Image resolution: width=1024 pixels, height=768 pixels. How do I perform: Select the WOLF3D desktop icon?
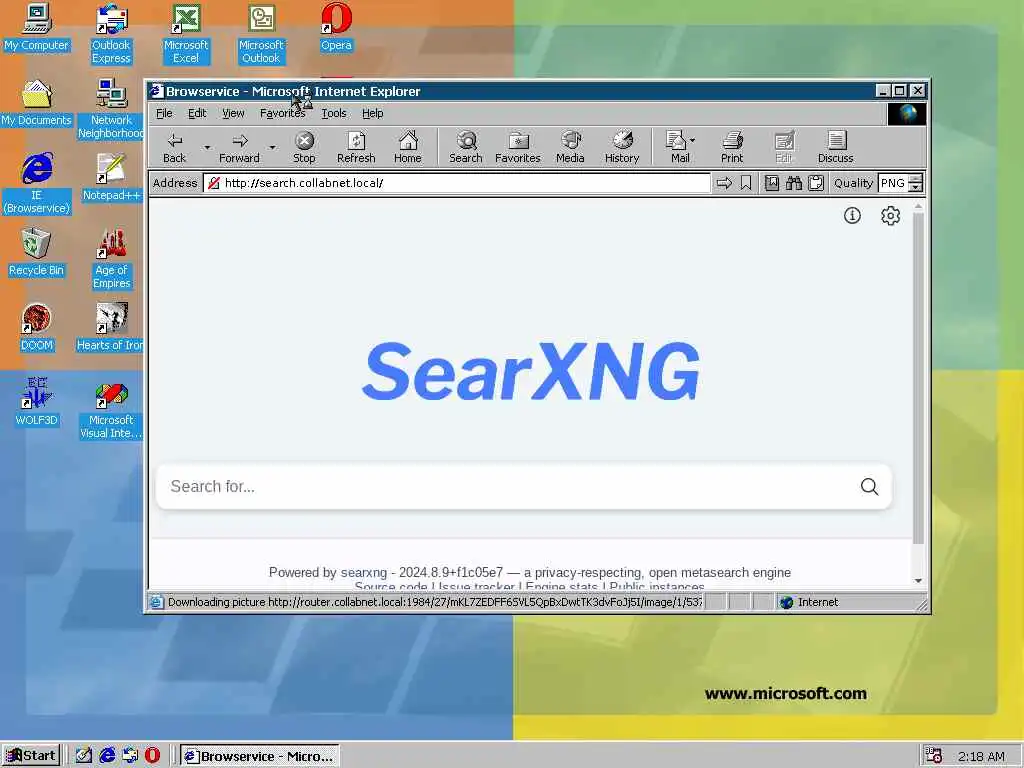pyautogui.click(x=37, y=402)
